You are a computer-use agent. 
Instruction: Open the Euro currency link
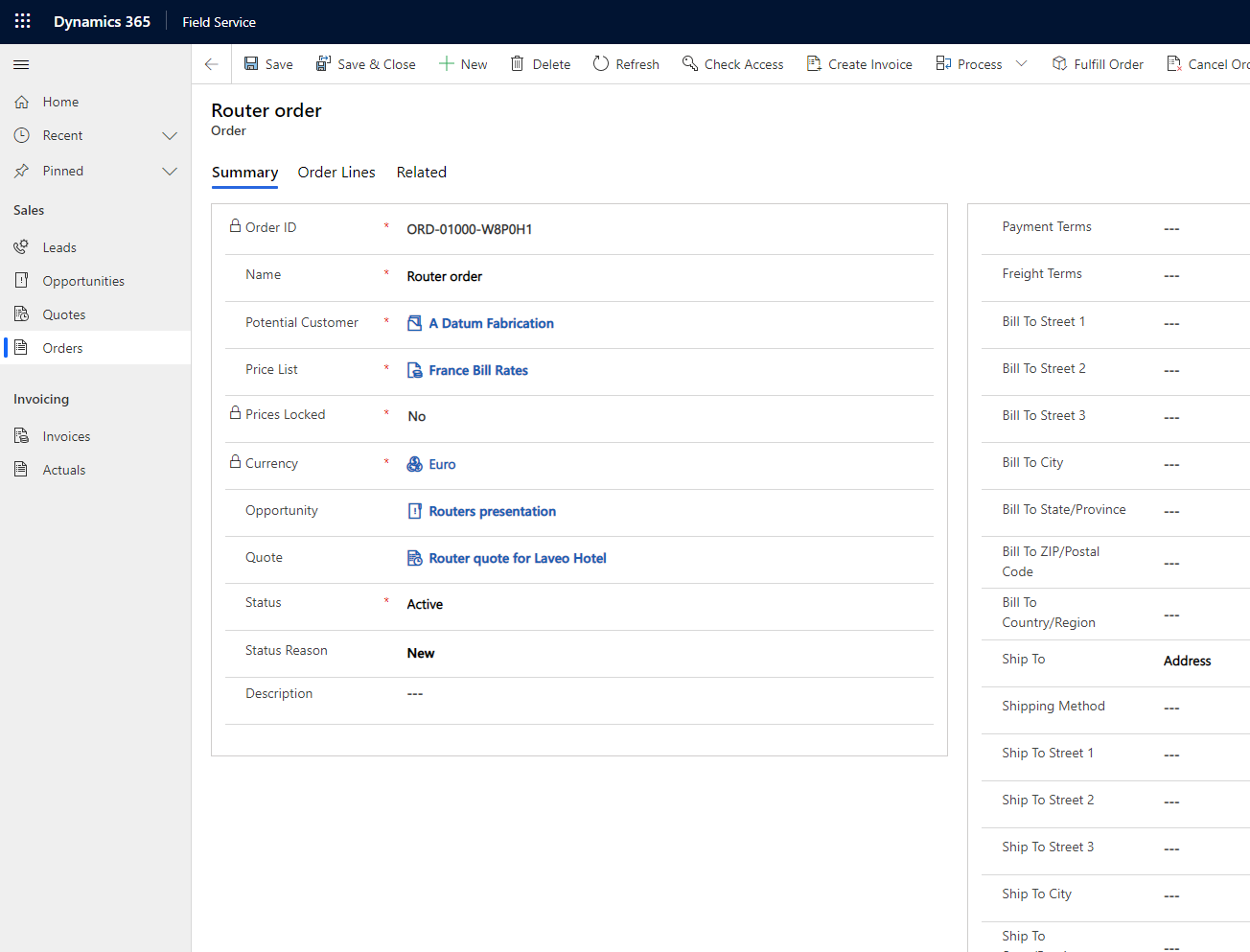tap(442, 464)
